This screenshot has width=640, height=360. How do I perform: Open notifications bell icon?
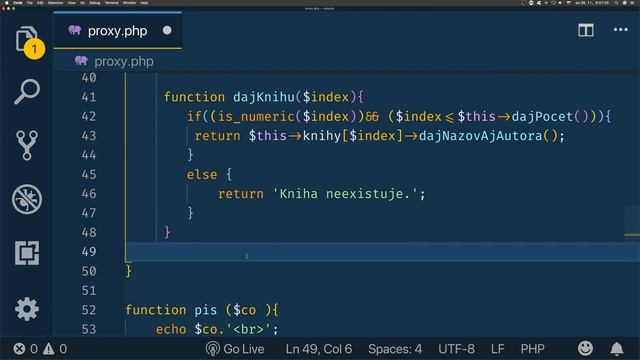click(x=617, y=349)
